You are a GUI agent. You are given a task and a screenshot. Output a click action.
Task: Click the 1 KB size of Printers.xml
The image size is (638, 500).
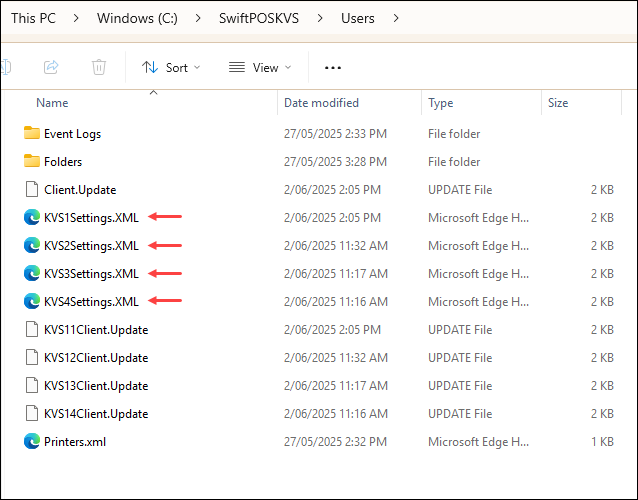602,442
